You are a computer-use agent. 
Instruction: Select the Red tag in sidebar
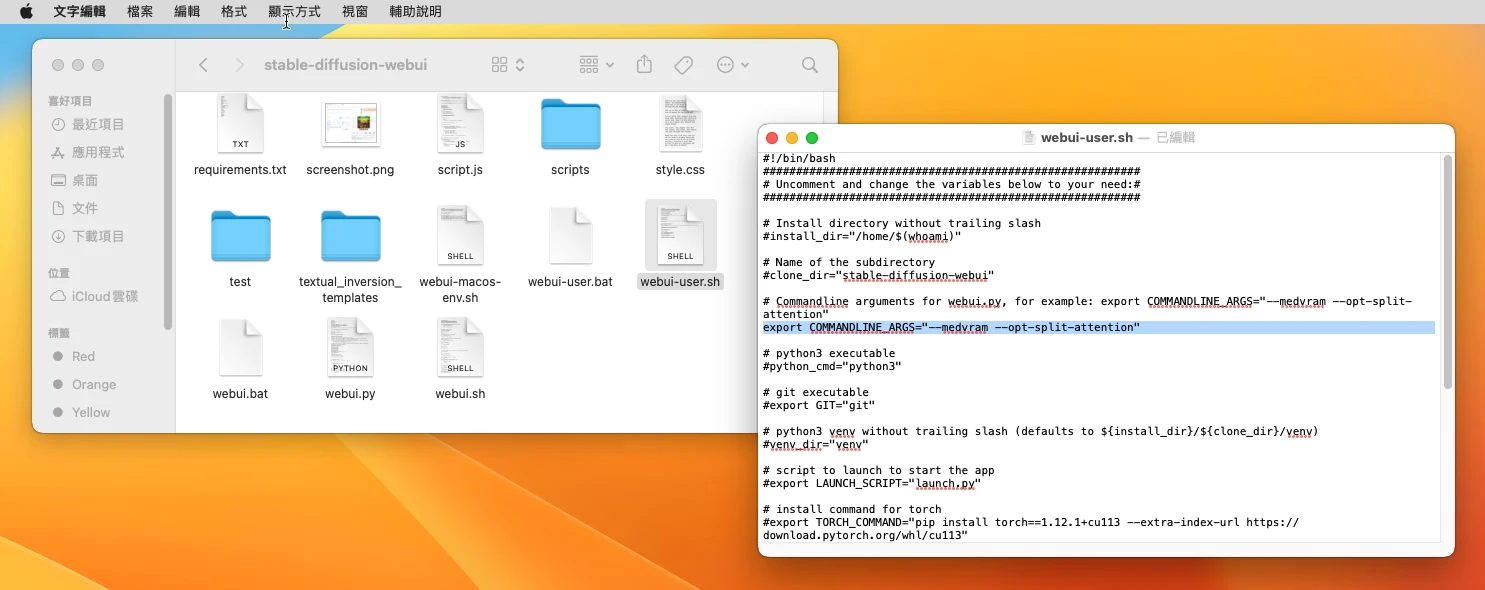tap(83, 356)
